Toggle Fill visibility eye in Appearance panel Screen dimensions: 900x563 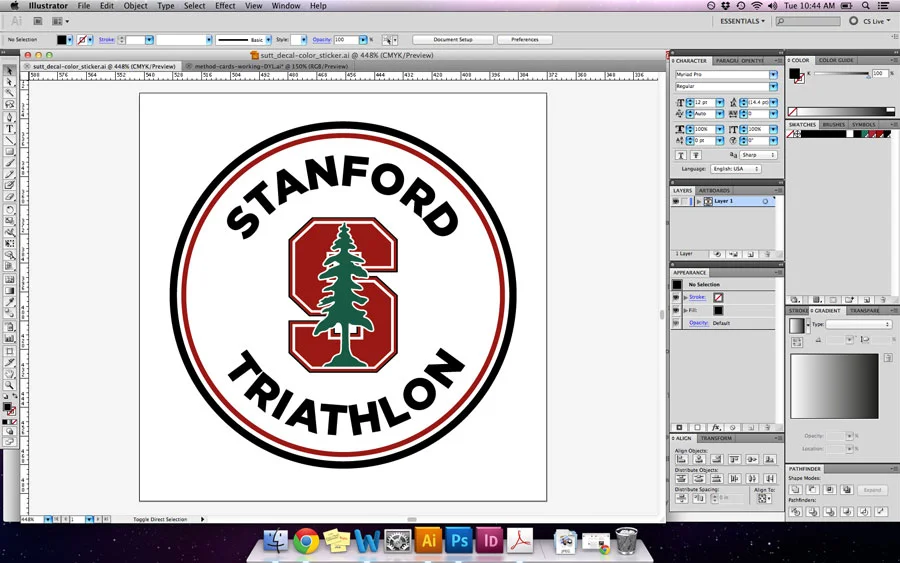click(676, 310)
